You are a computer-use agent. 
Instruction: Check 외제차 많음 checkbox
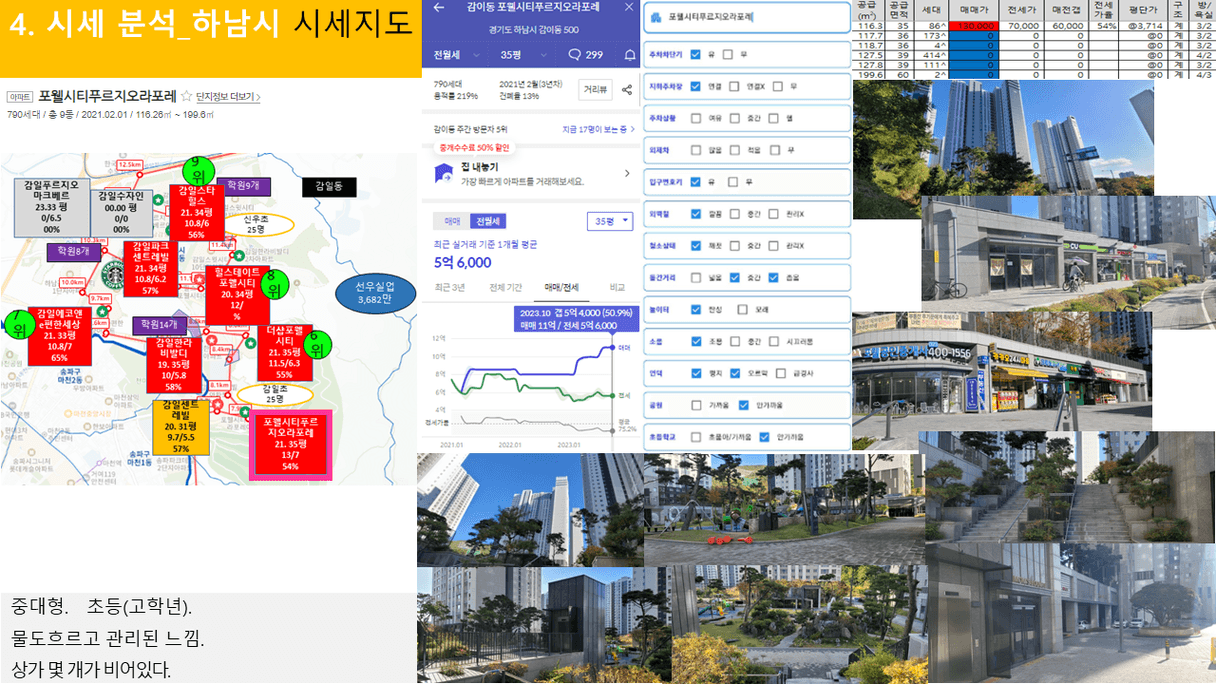[x=695, y=150]
